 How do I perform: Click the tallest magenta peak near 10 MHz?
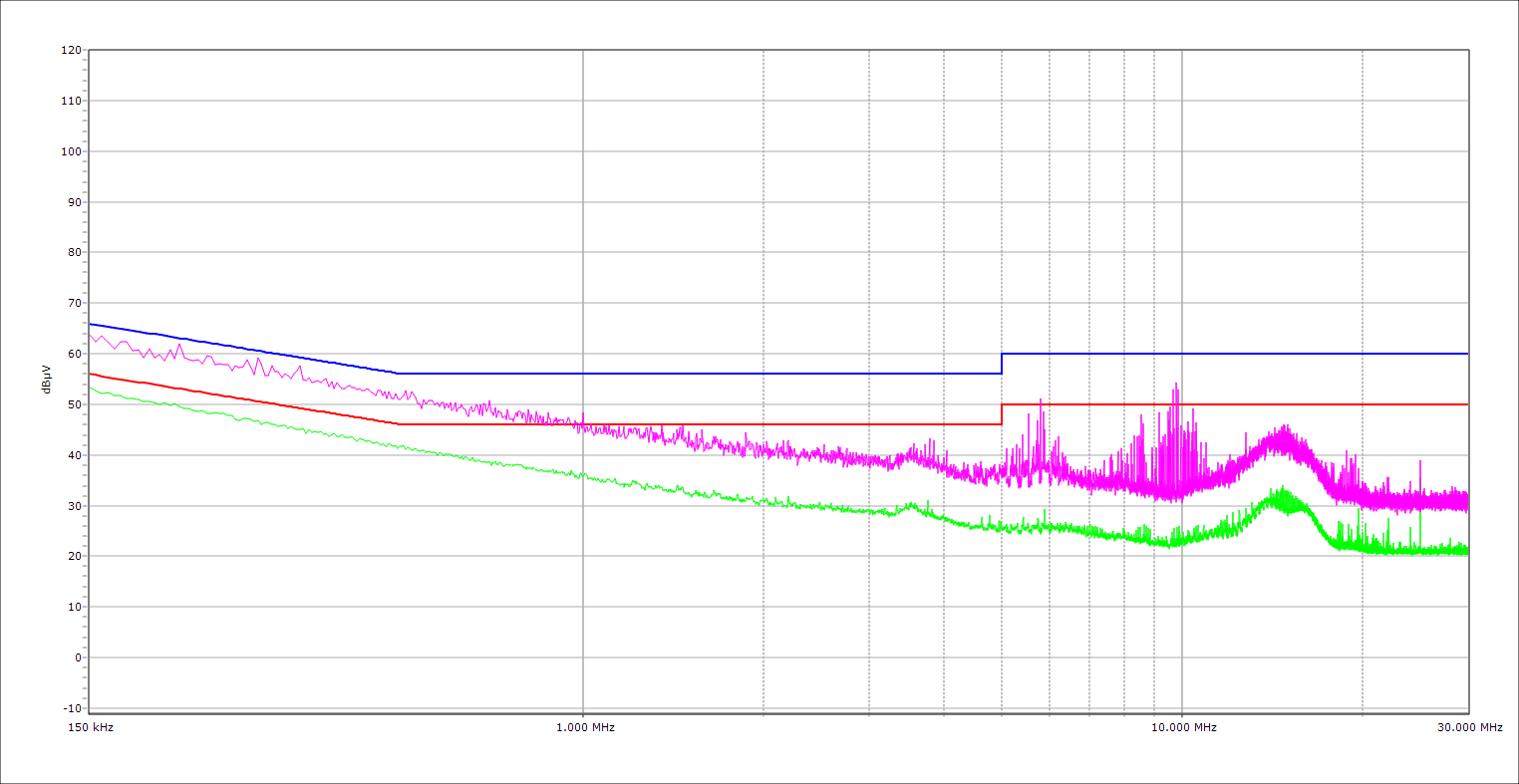pos(1176,385)
